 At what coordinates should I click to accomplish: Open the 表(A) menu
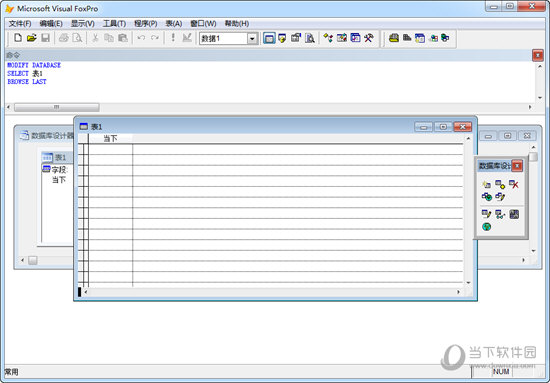coord(174,23)
